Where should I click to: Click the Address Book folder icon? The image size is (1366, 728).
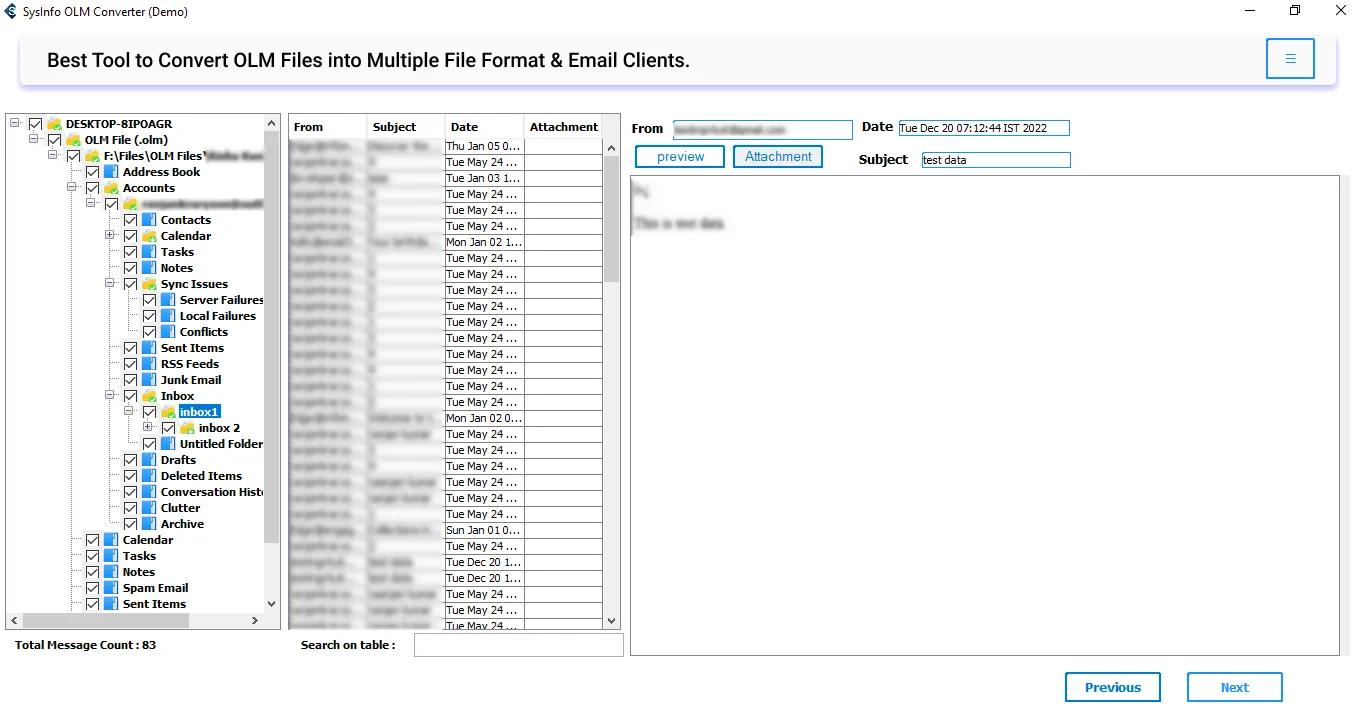point(111,172)
